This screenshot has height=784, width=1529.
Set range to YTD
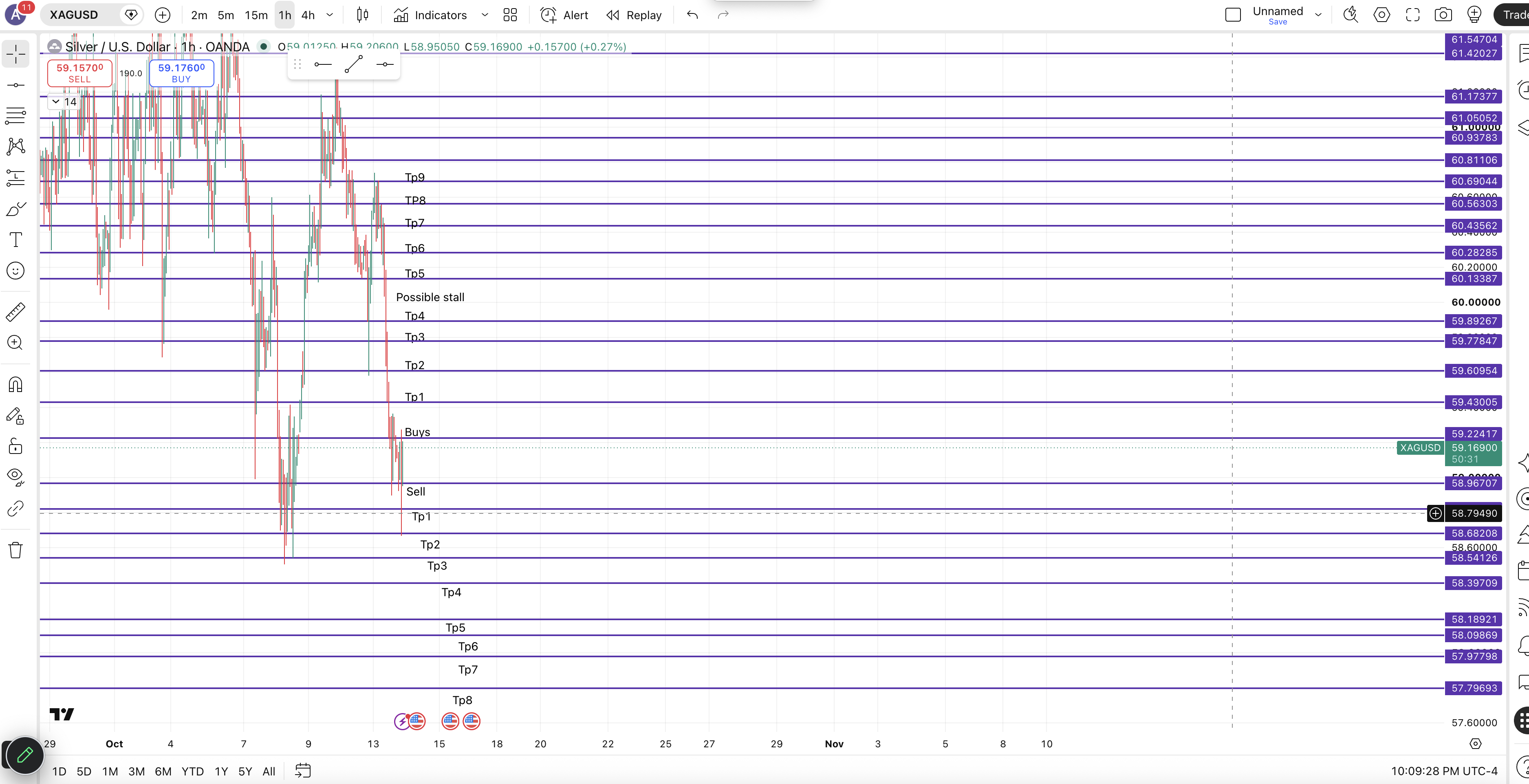pos(192,771)
